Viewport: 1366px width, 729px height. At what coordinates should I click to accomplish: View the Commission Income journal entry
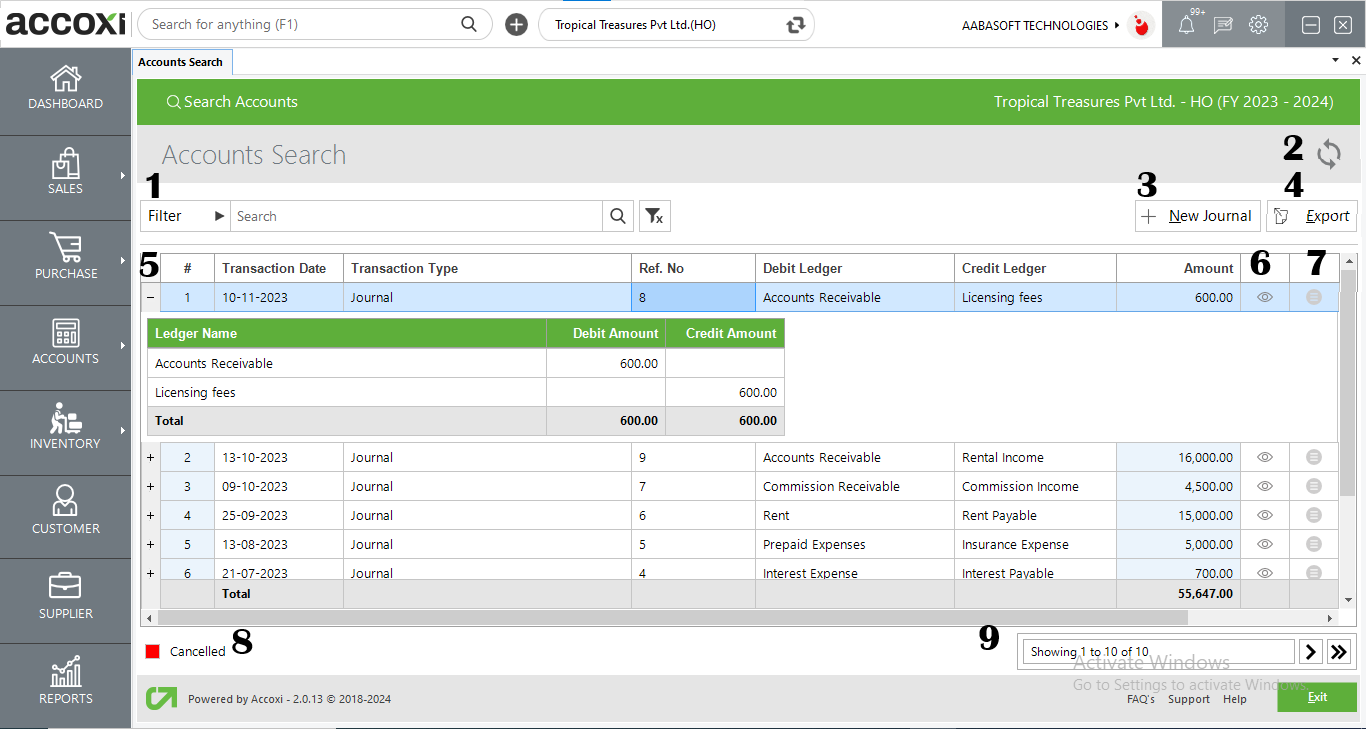[1264, 486]
